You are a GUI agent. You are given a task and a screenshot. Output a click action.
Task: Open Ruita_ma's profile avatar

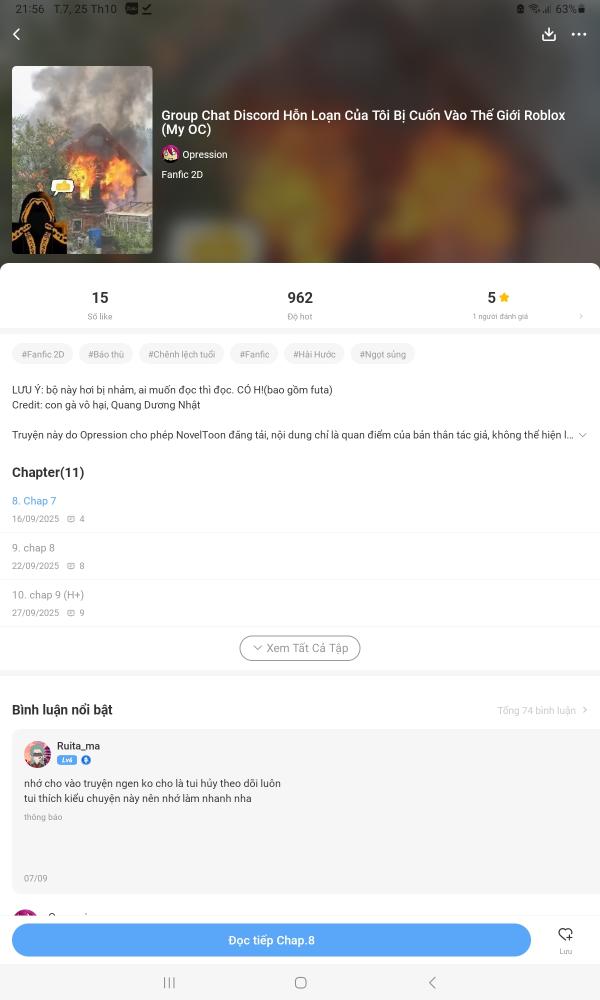[38, 754]
